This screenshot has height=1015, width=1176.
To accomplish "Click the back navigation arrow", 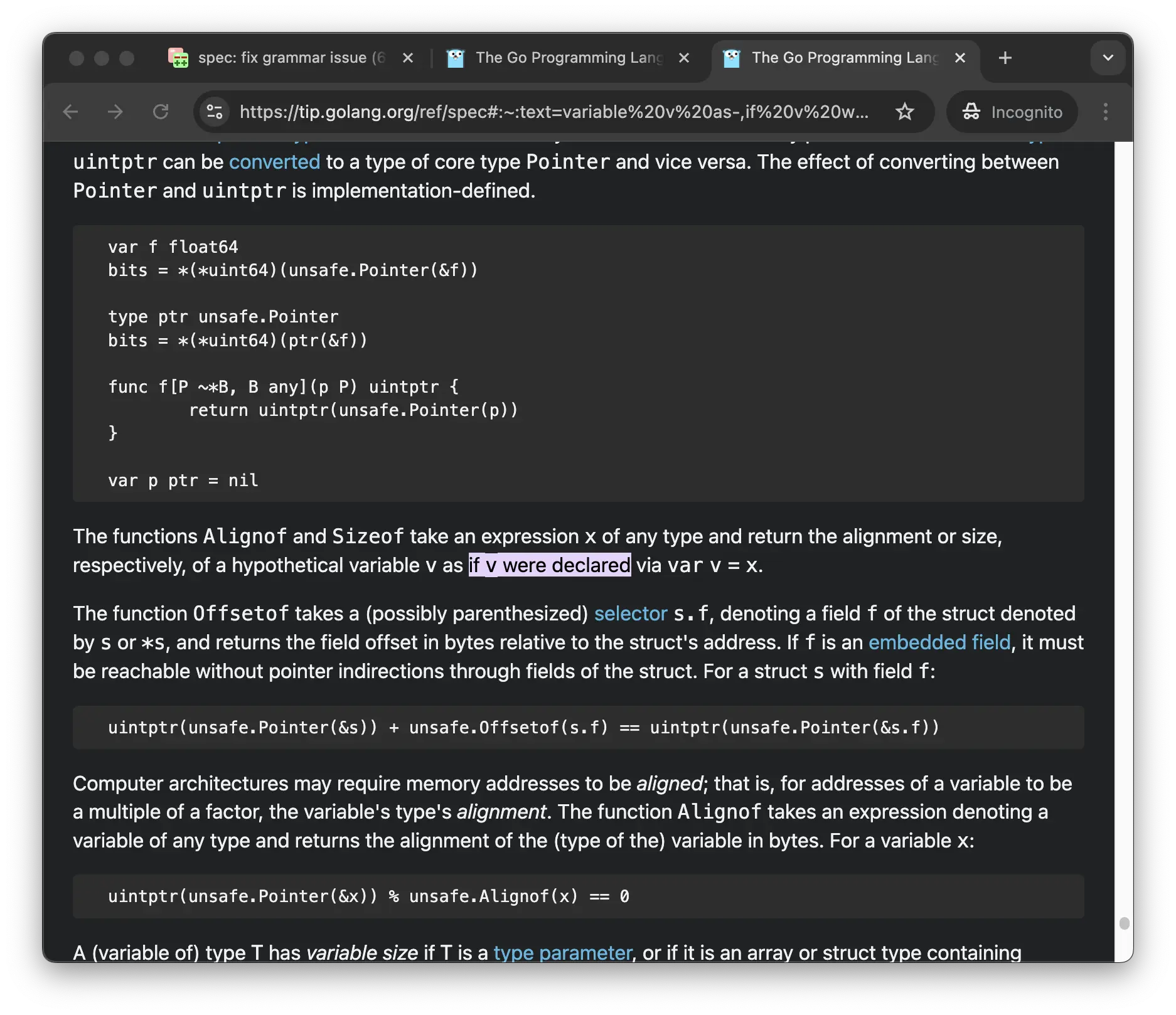I will 70,112.
